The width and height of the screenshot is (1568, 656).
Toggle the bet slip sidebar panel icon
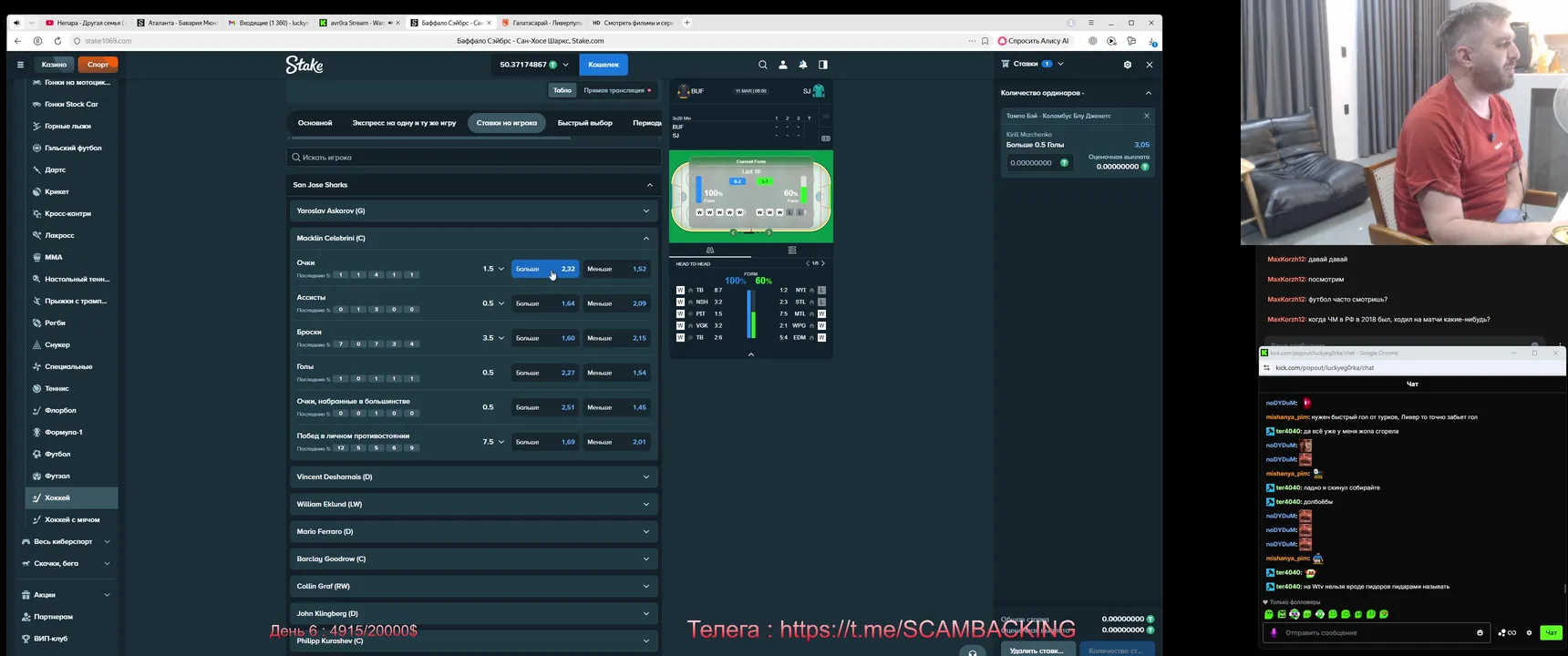[x=823, y=65]
